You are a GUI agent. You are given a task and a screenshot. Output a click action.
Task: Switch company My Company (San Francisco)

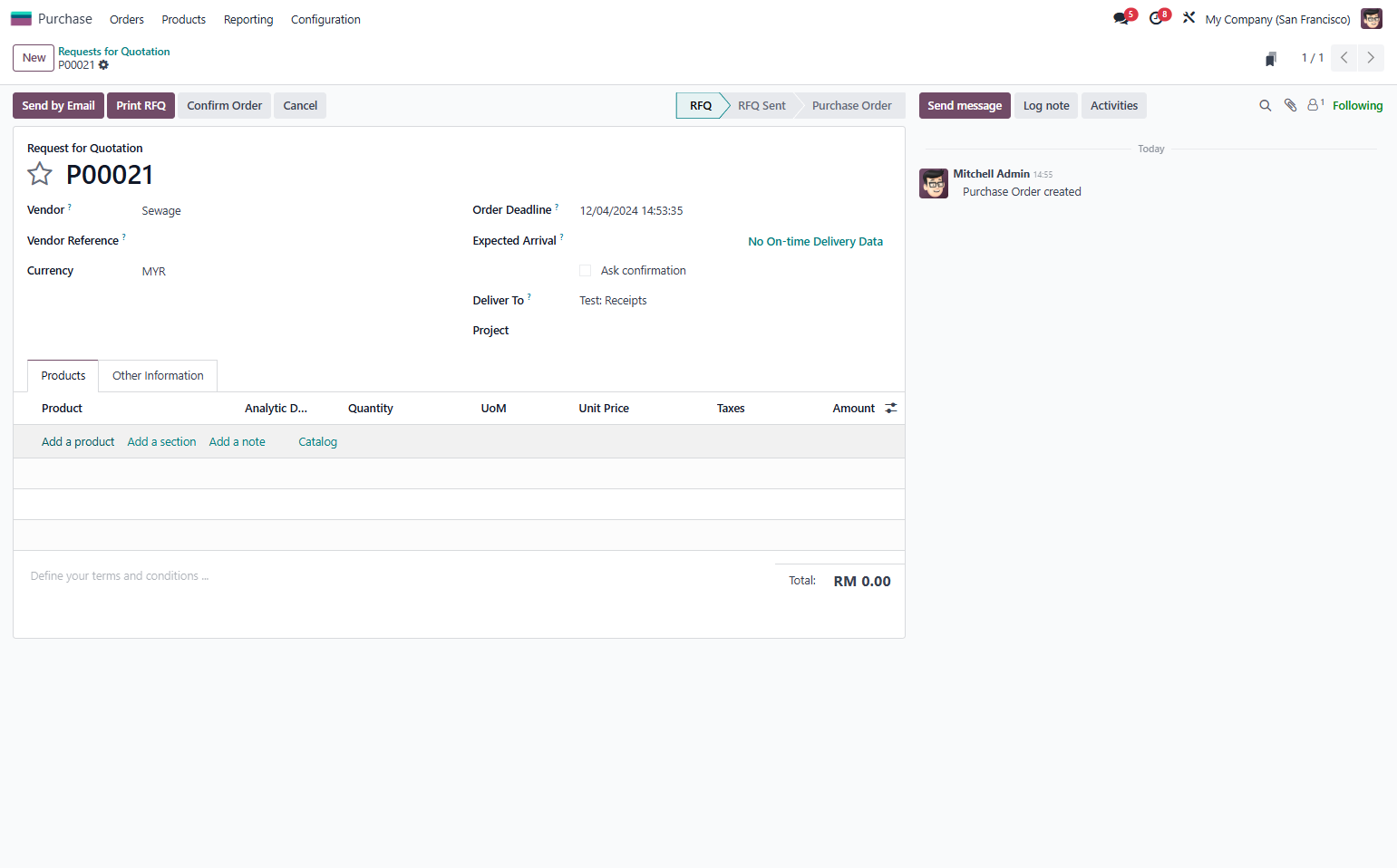tap(1277, 19)
